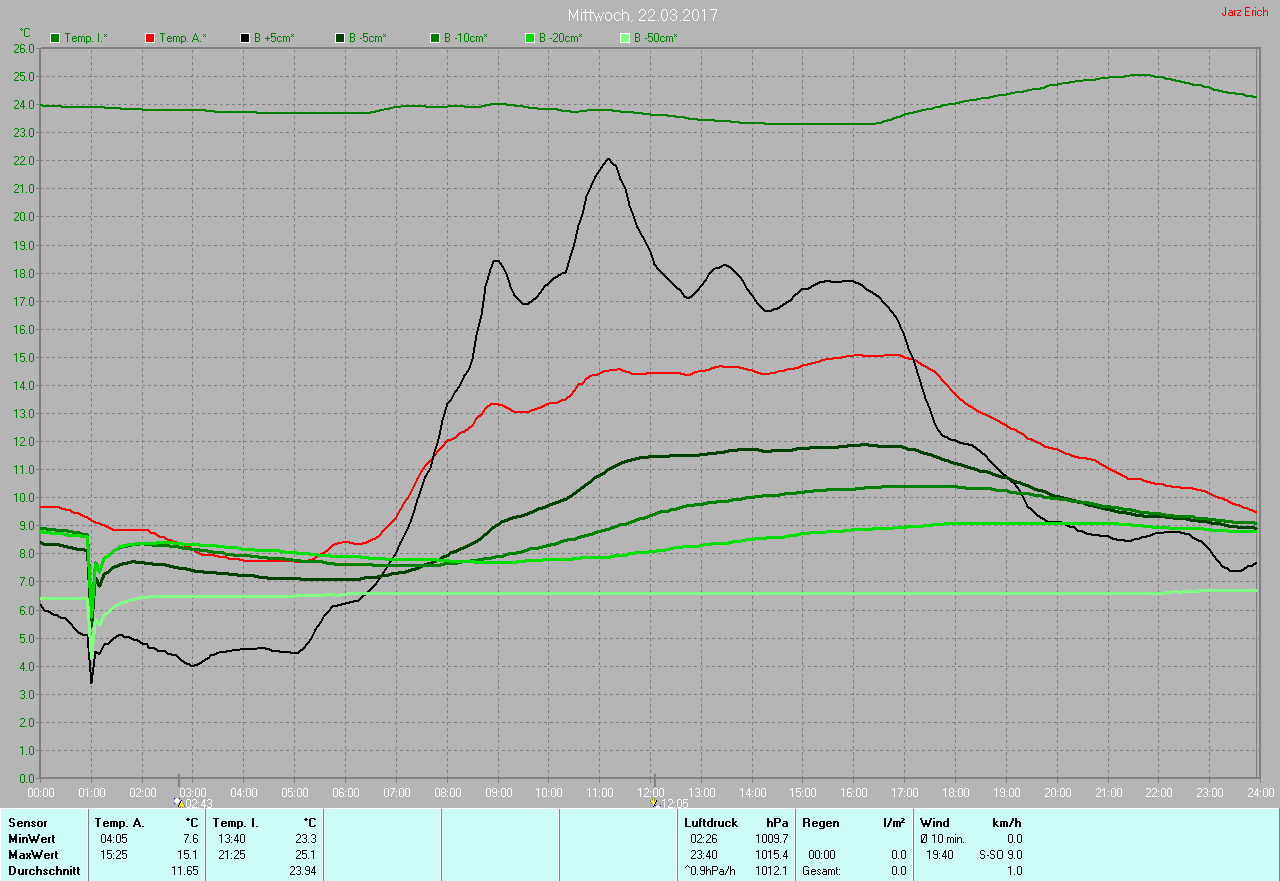Click the Regen column header

pyautogui.click(x=821, y=823)
